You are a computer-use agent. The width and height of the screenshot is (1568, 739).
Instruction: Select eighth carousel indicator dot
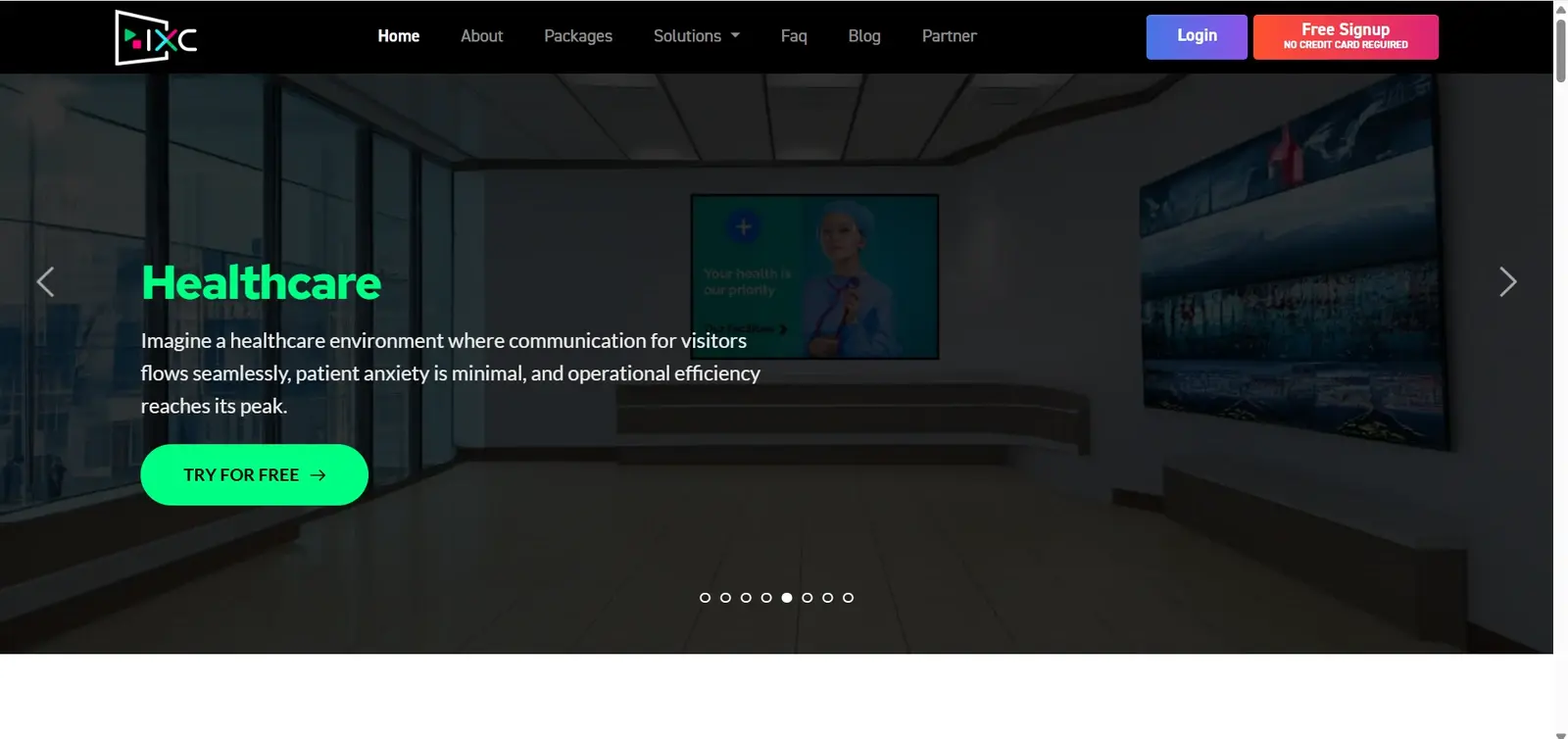tap(849, 598)
